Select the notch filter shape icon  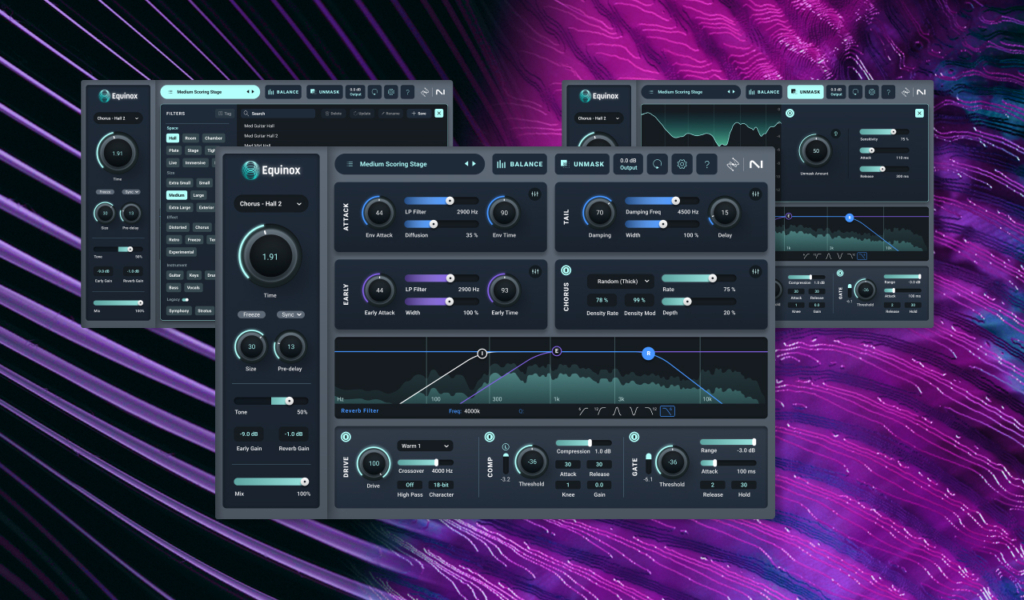point(634,410)
